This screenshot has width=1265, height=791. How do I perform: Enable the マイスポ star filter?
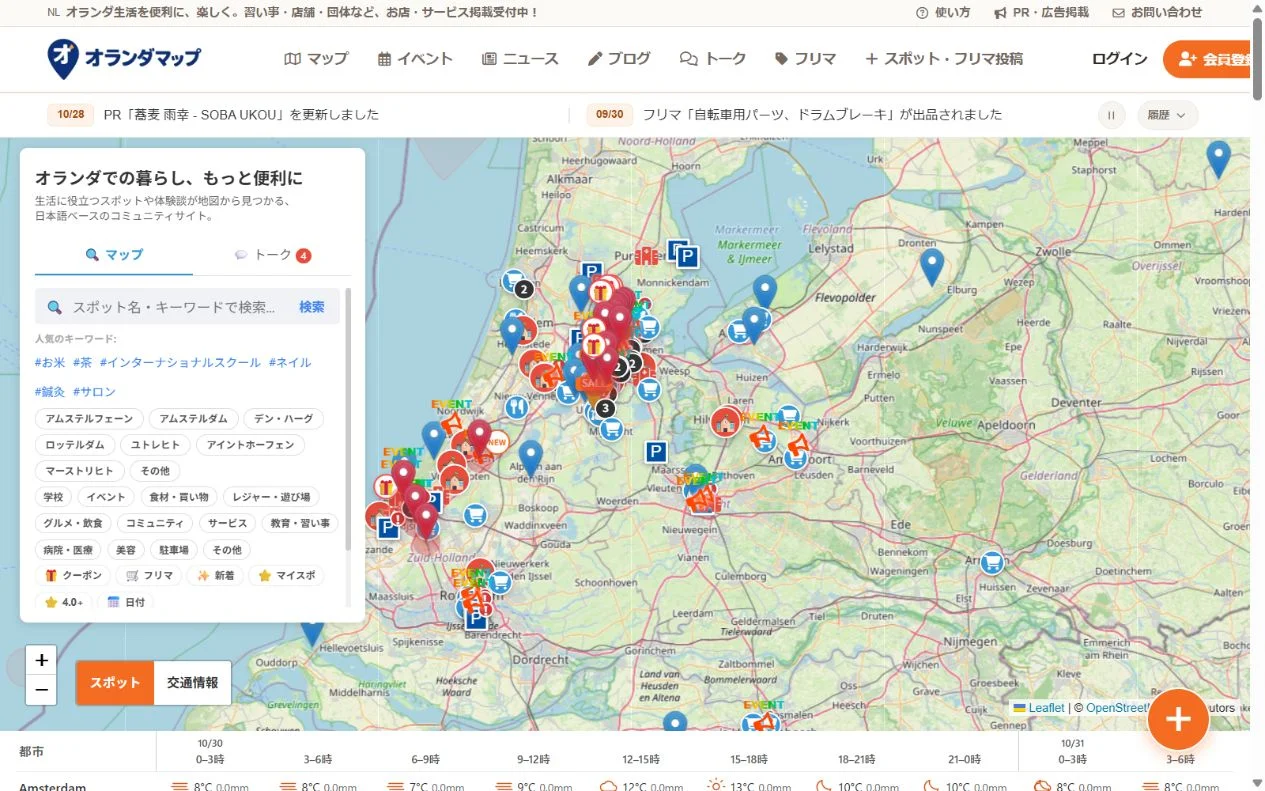click(286, 576)
